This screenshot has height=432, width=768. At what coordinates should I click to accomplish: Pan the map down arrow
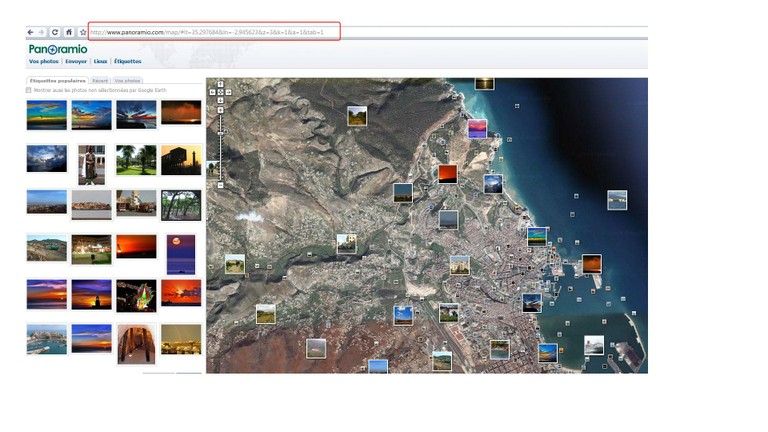[221, 100]
